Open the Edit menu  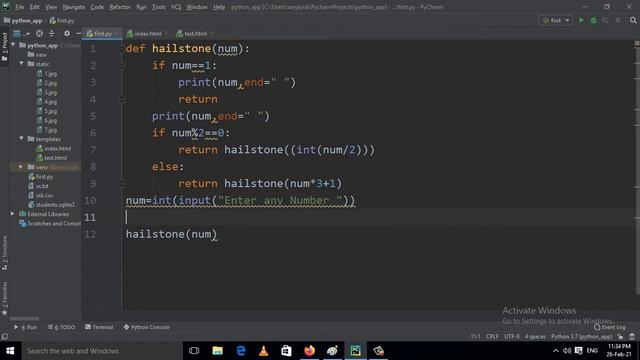35,7
